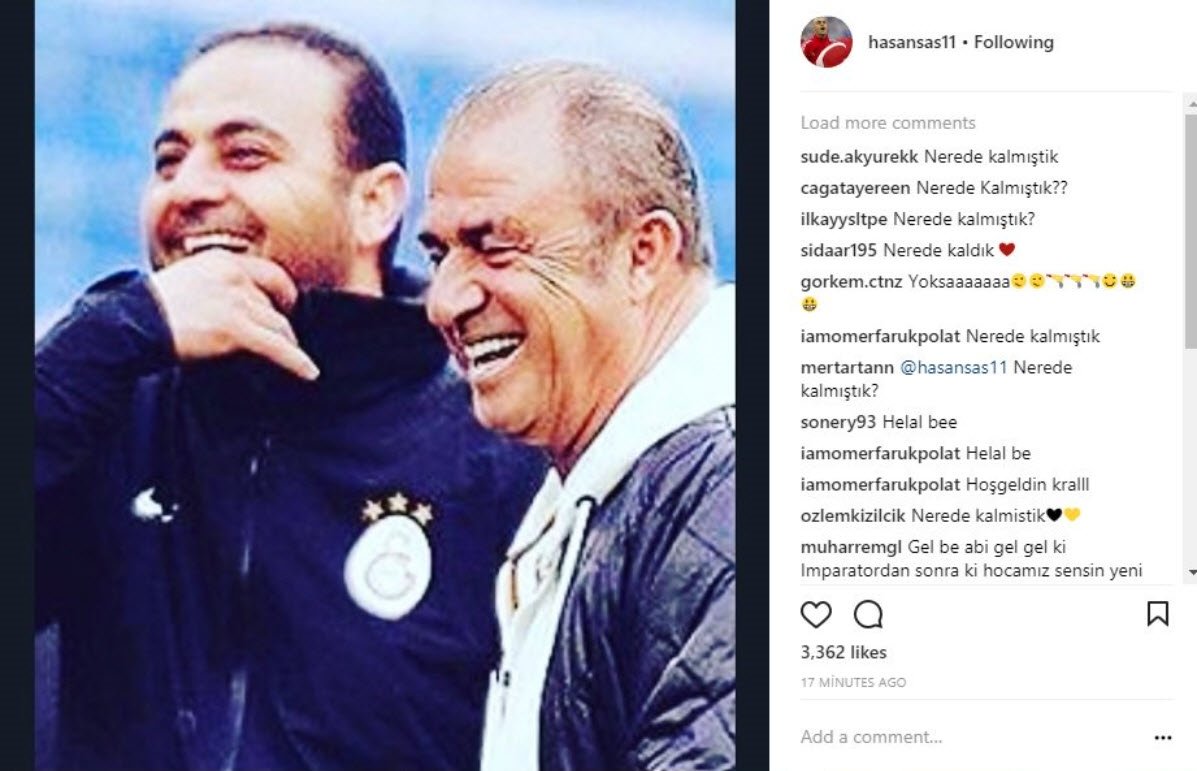This screenshot has height=771, width=1197.
Task: Open sude.akyurekk commenter profile
Action: coord(859,156)
